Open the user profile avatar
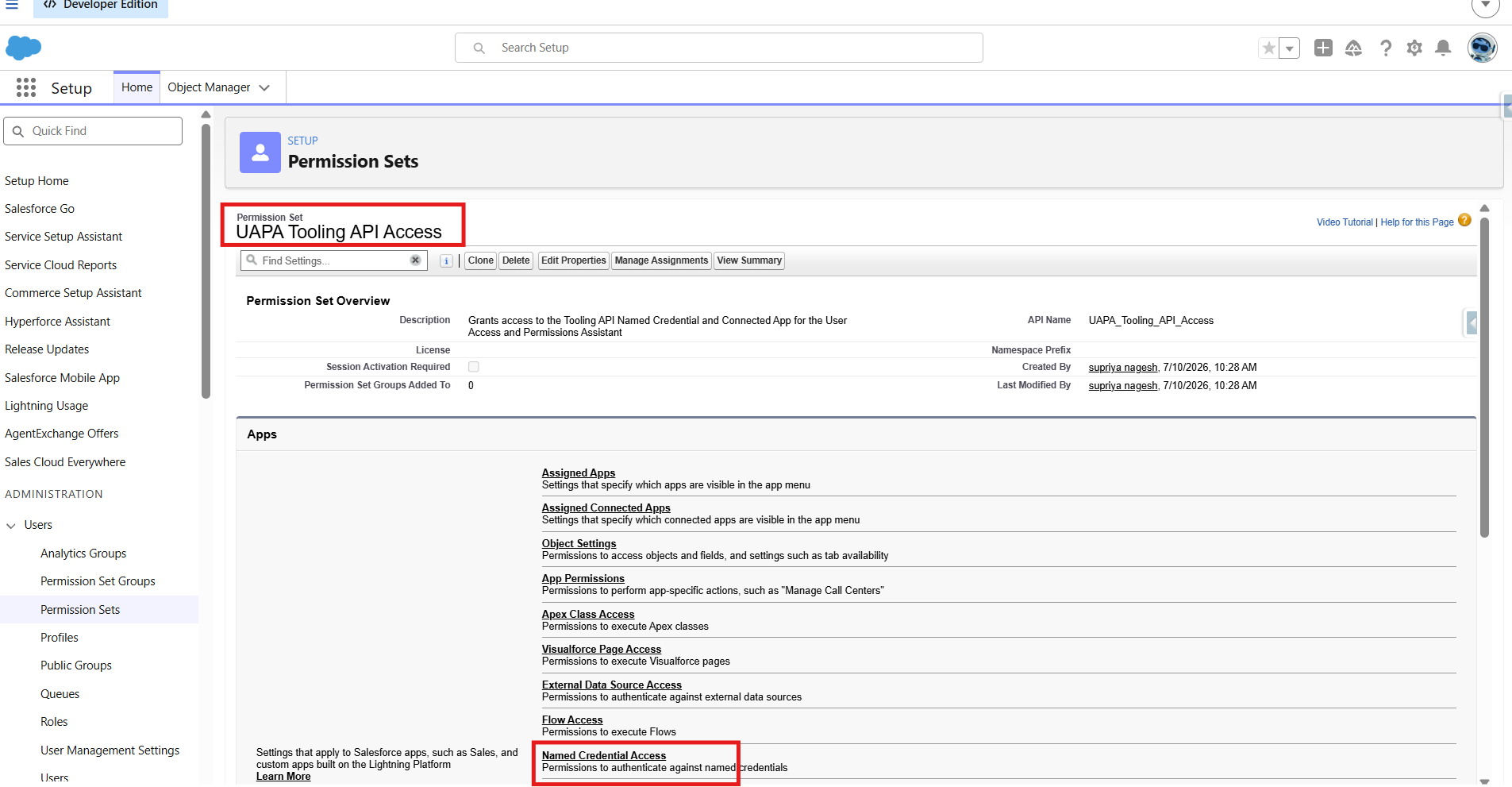The width and height of the screenshot is (1512, 787). pos(1482,48)
